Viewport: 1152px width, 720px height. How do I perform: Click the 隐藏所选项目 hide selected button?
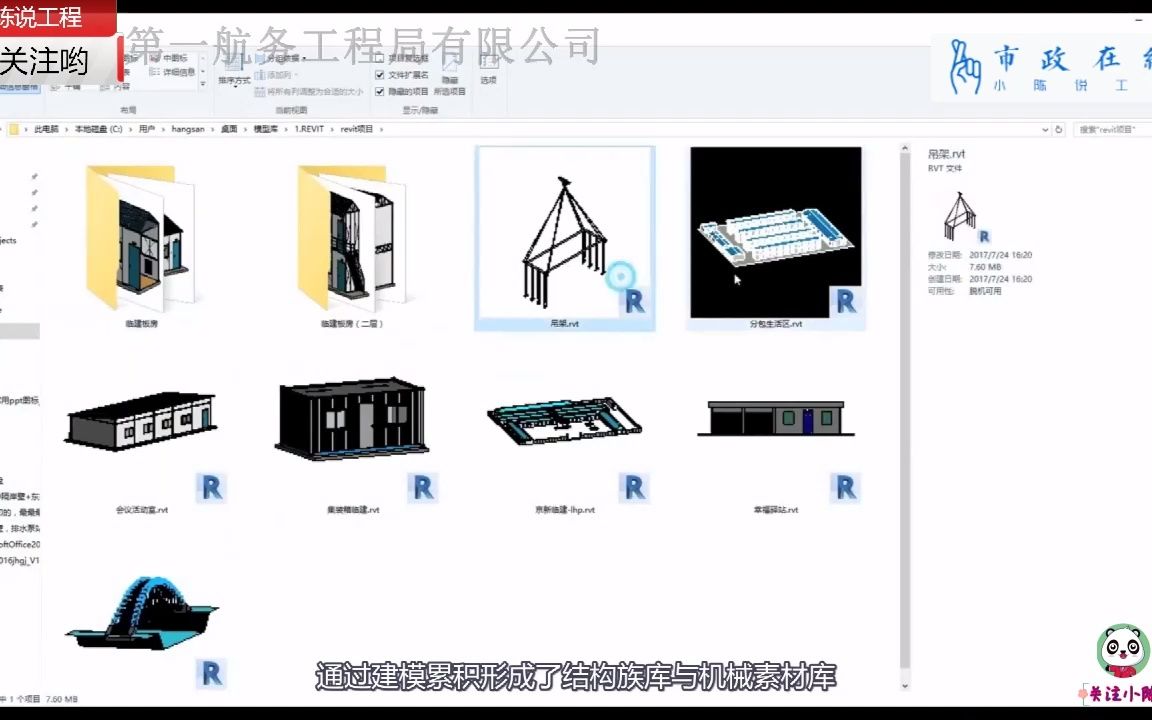[450, 76]
